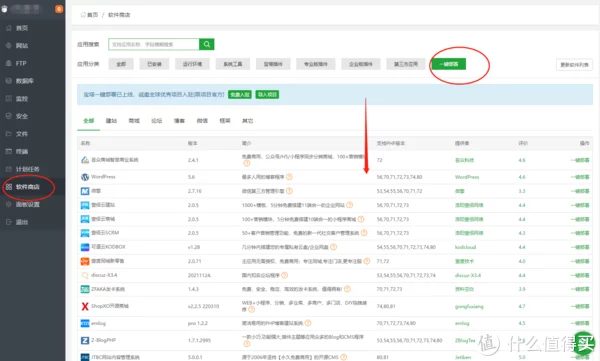Click the help icon in discuz-X3.4 description
Image resolution: width=600 pixels, height=361 pixels.
(284, 275)
